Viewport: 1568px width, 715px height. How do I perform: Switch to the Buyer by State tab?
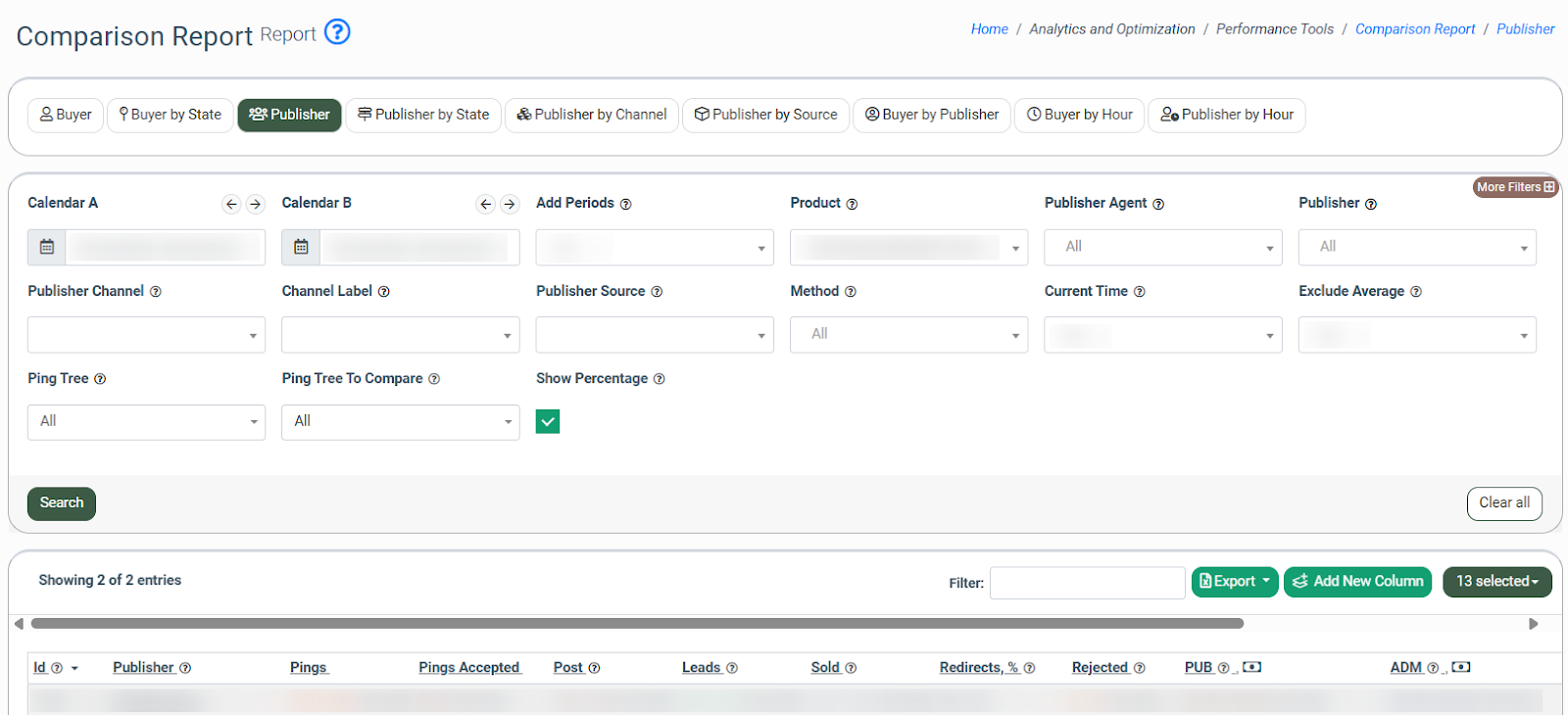point(171,115)
